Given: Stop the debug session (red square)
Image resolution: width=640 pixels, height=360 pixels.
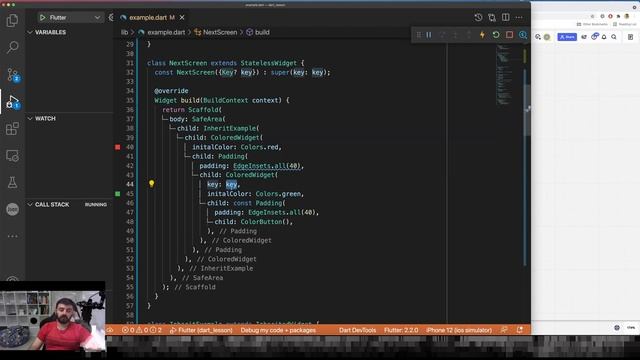Looking at the screenshot, I should click(x=509, y=35).
